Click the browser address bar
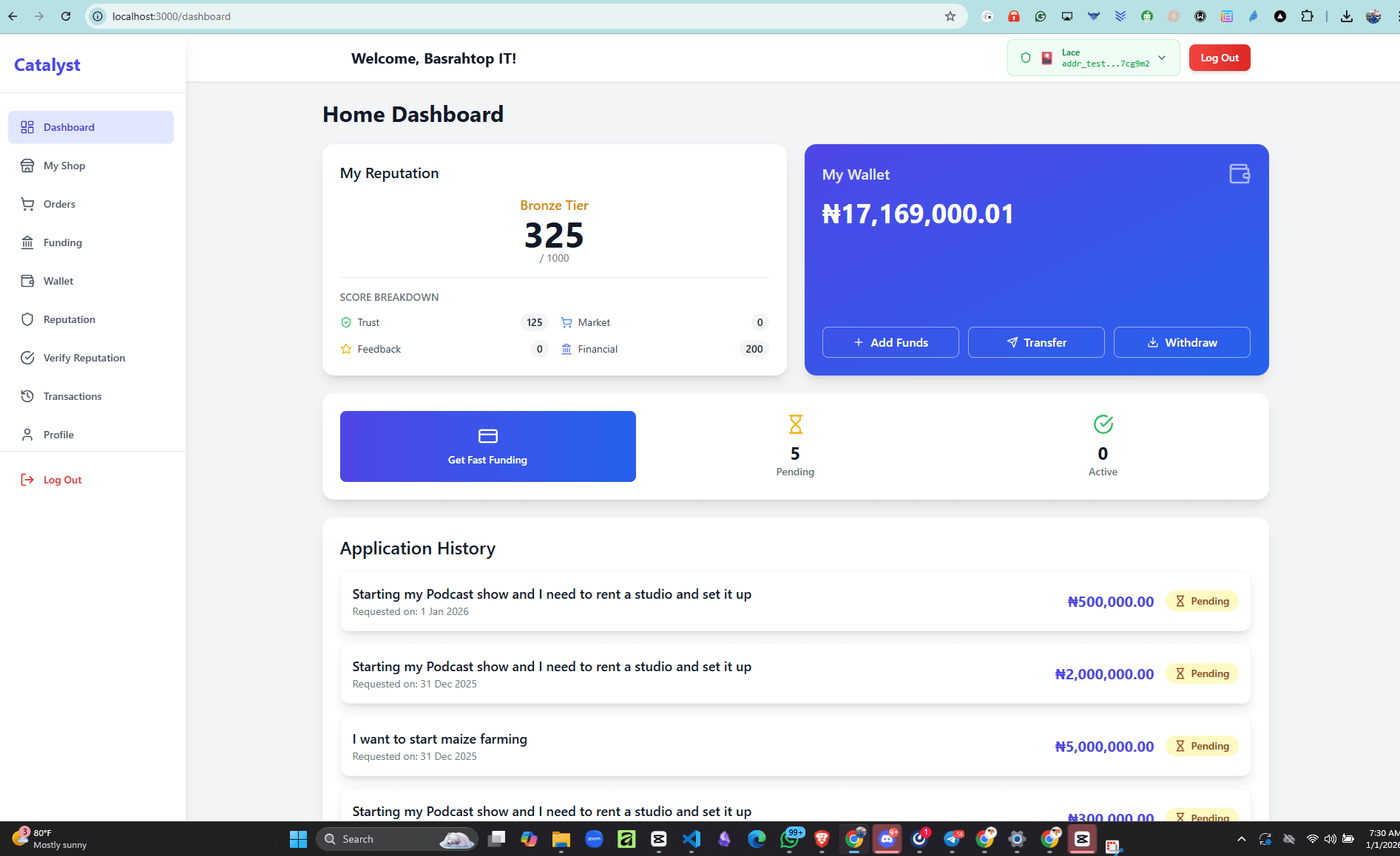This screenshot has width=1400, height=856. (x=444, y=16)
